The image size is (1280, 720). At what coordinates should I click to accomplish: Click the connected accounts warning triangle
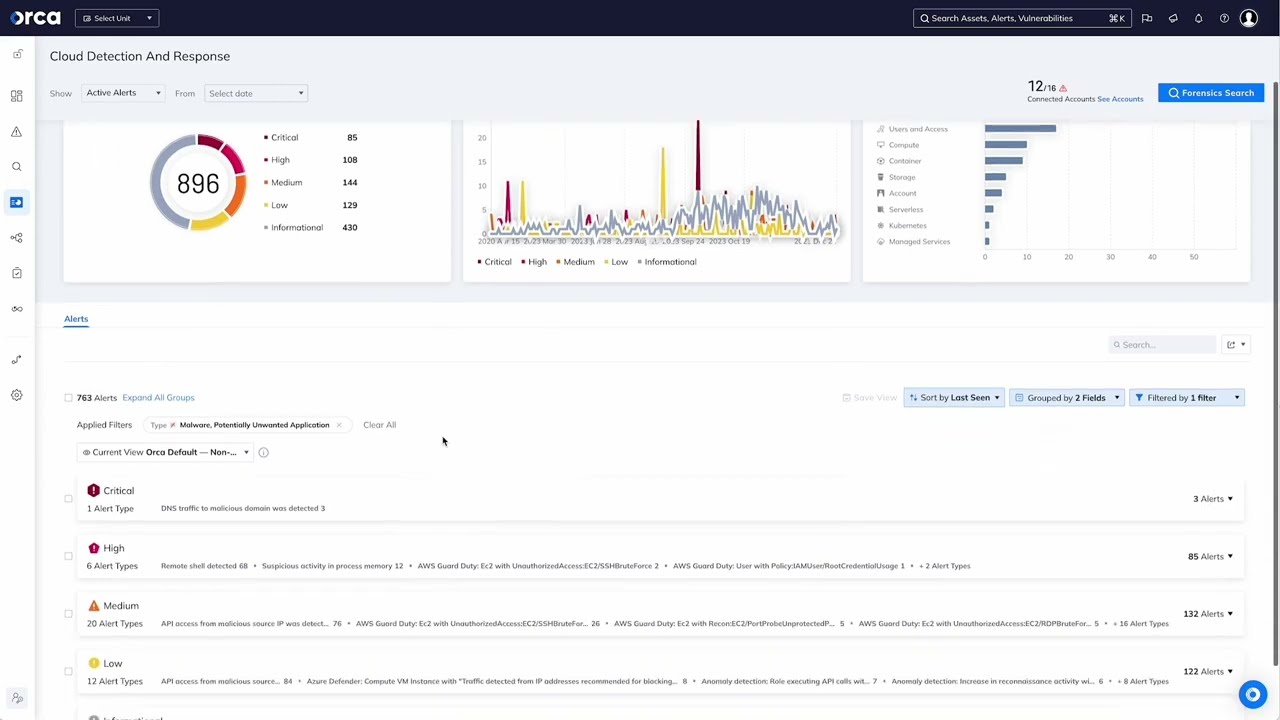pos(1062,88)
